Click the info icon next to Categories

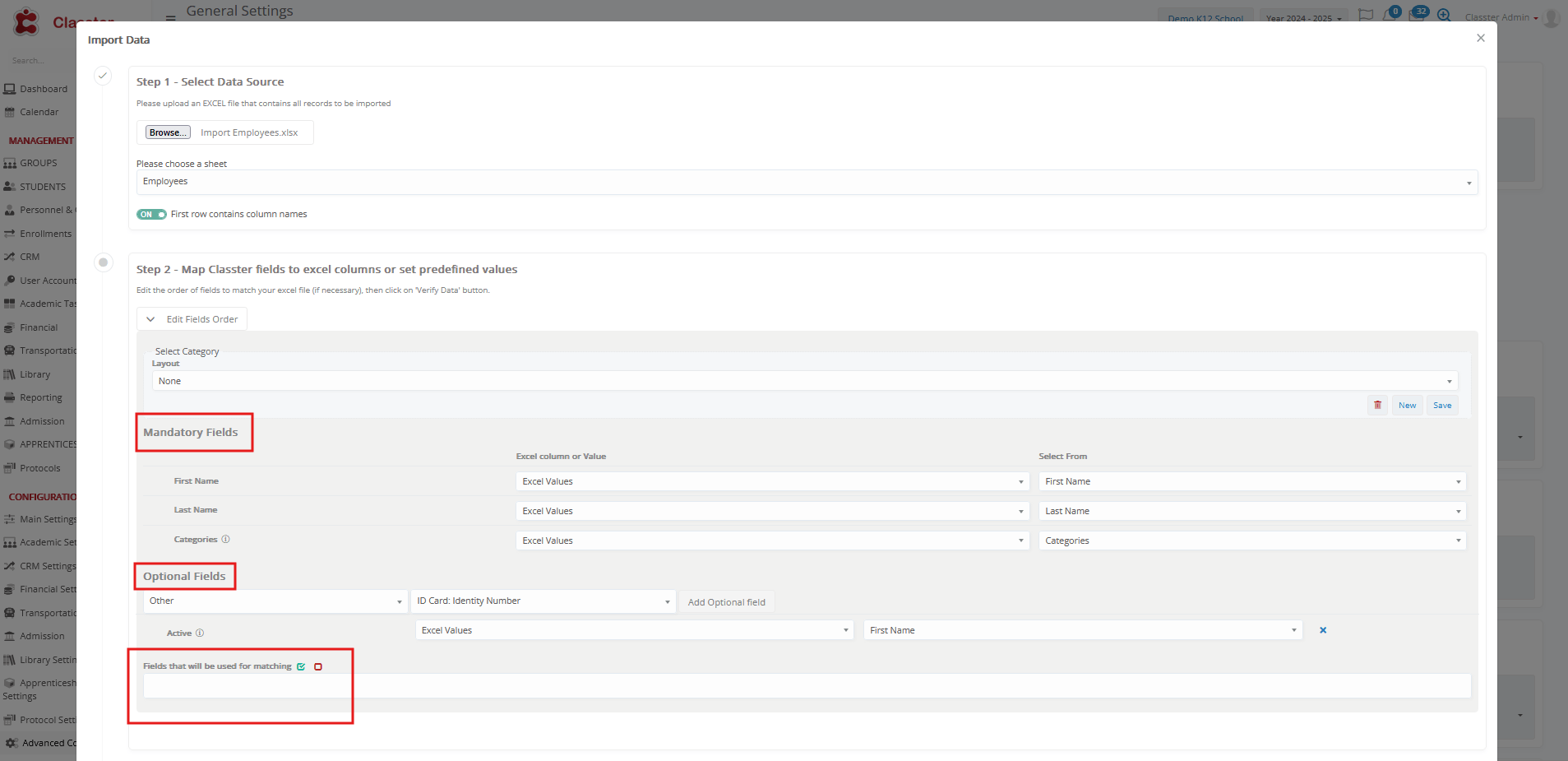pos(225,540)
